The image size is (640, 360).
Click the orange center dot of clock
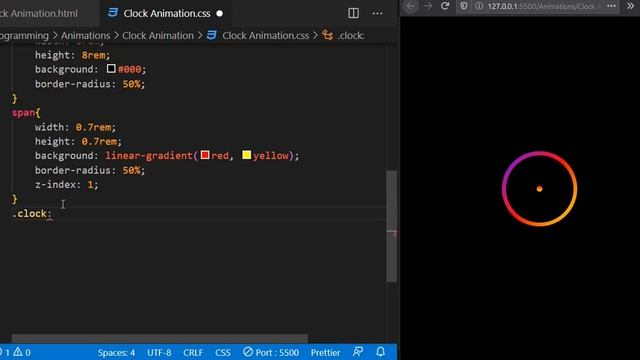coord(539,189)
